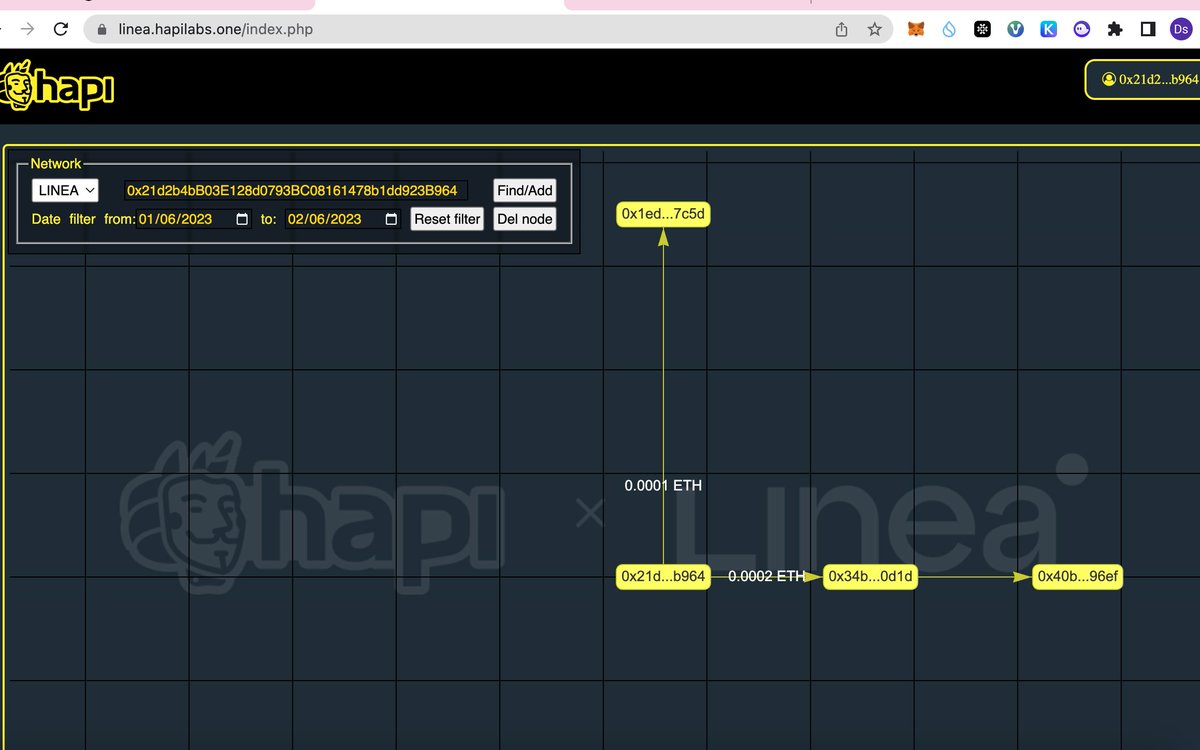
Task: Open the blue water-drop wallet extension
Action: (x=949, y=29)
